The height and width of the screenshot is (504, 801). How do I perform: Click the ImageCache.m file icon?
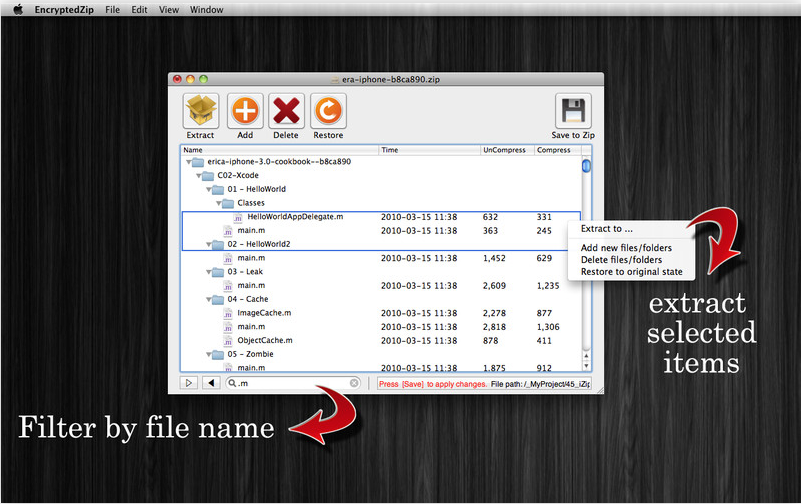tap(228, 314)
